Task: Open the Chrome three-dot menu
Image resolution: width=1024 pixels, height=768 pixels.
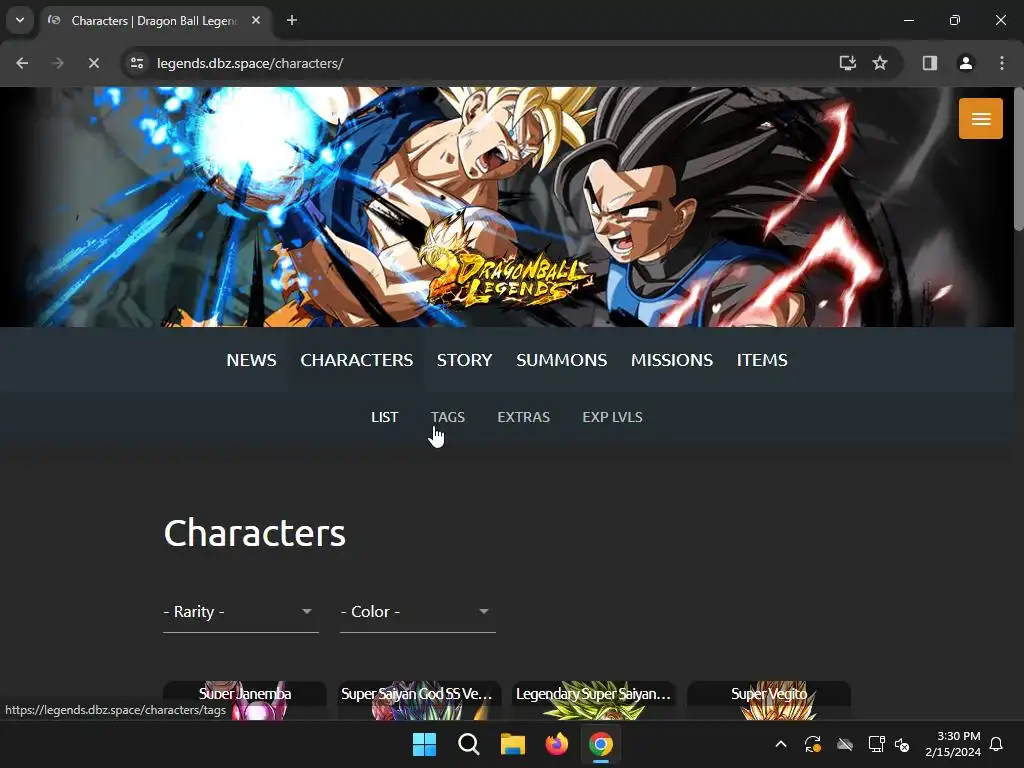Action: point(1002,63)
